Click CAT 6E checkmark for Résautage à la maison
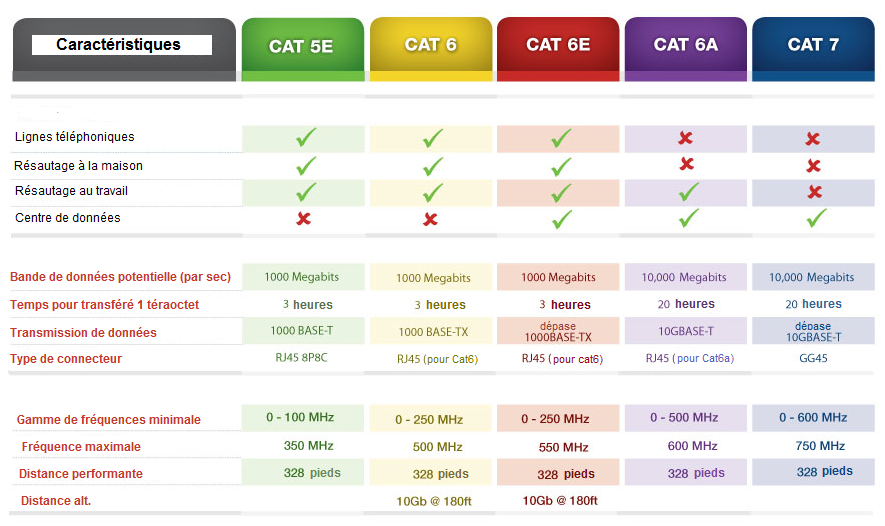 (561, 165)
